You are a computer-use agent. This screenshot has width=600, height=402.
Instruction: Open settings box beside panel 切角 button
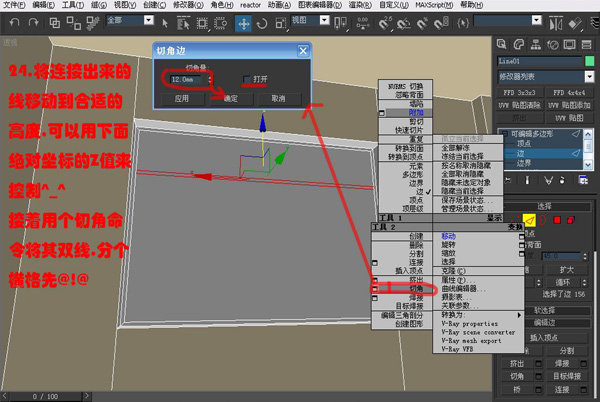coord(538,376)
